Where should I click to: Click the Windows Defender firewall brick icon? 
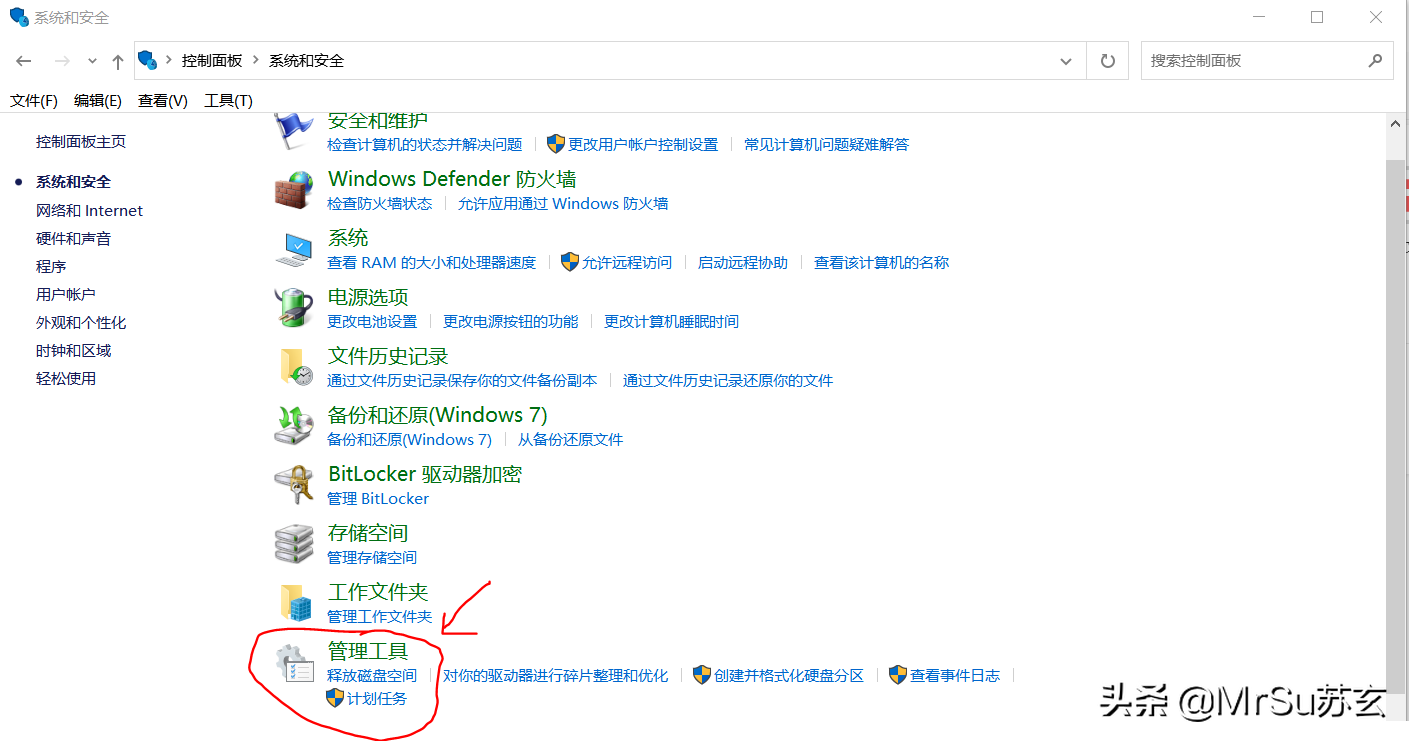(294, 189)
